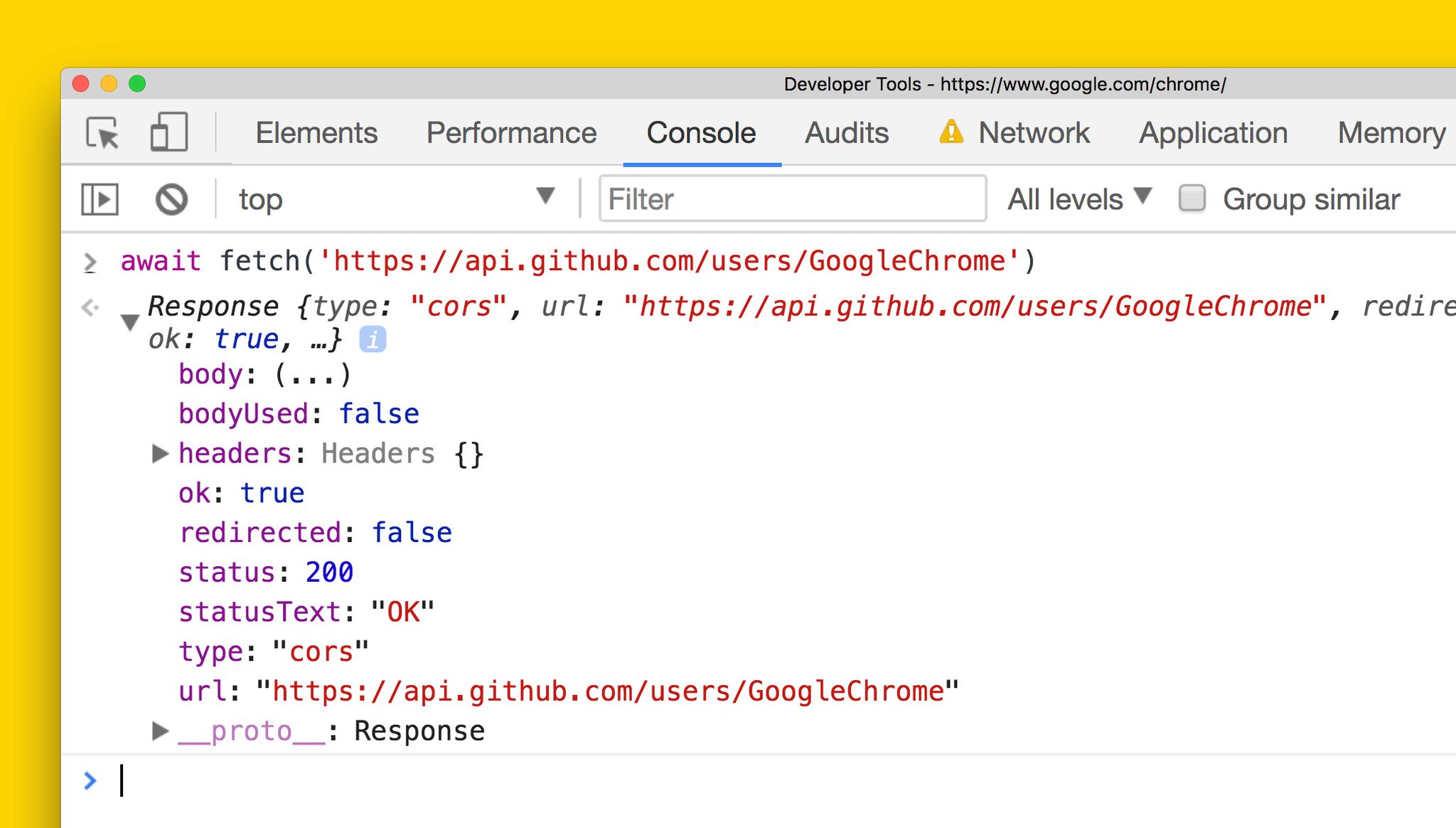Focus the Filter input field
The height and width of the screenshot is (828, 1456).
coord(792,198)
